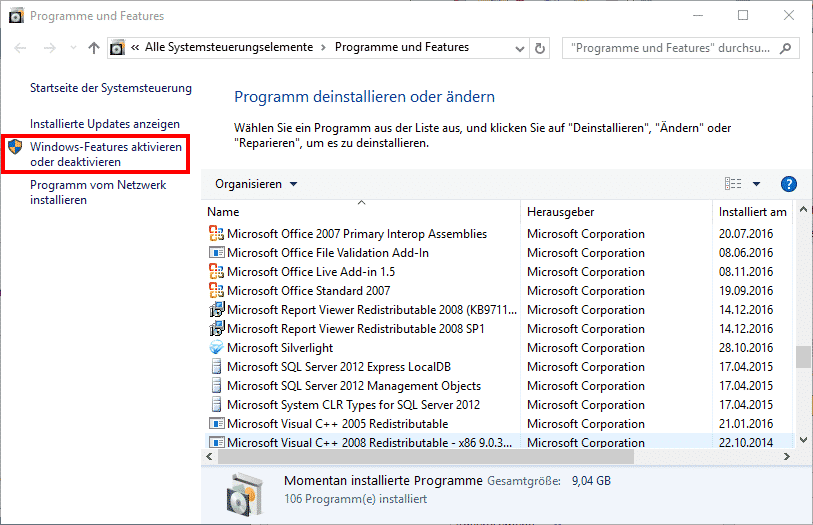This screenshot has width=813, height=525.
Task: Click install date 20.07.2016
Action: tap(746, 234)
